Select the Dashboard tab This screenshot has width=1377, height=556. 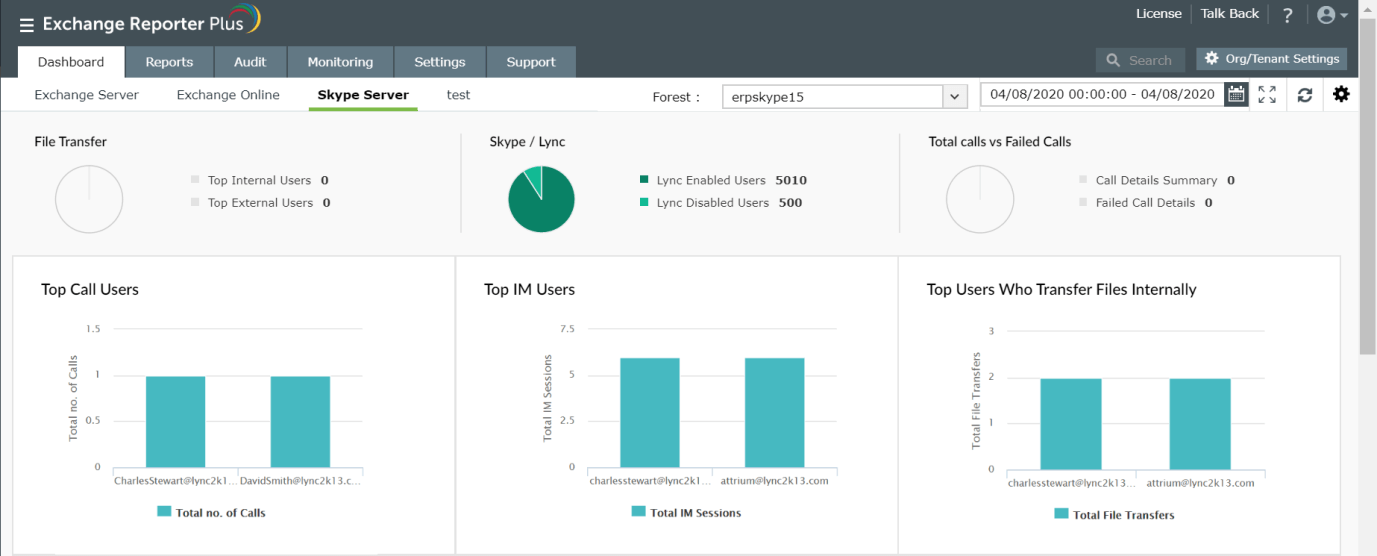[x=71, y=62]
